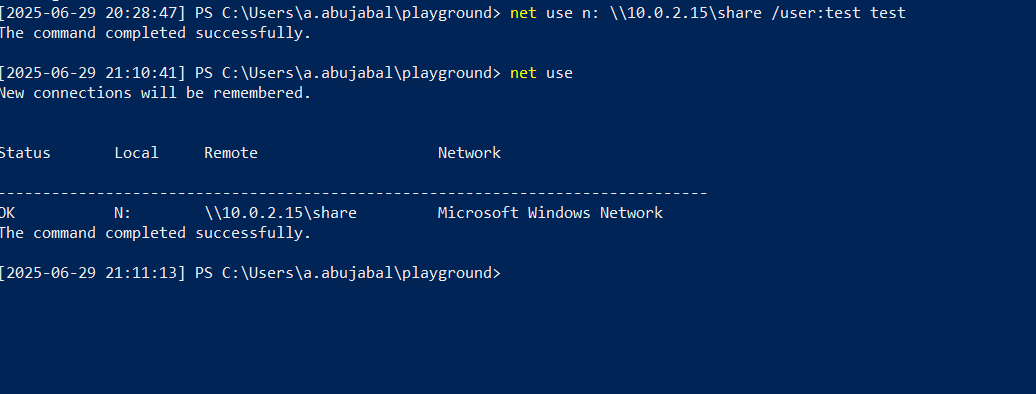Viewport: 1036px width, 394px height.
Task: Click the Remote column header
Action: point(231,153)
